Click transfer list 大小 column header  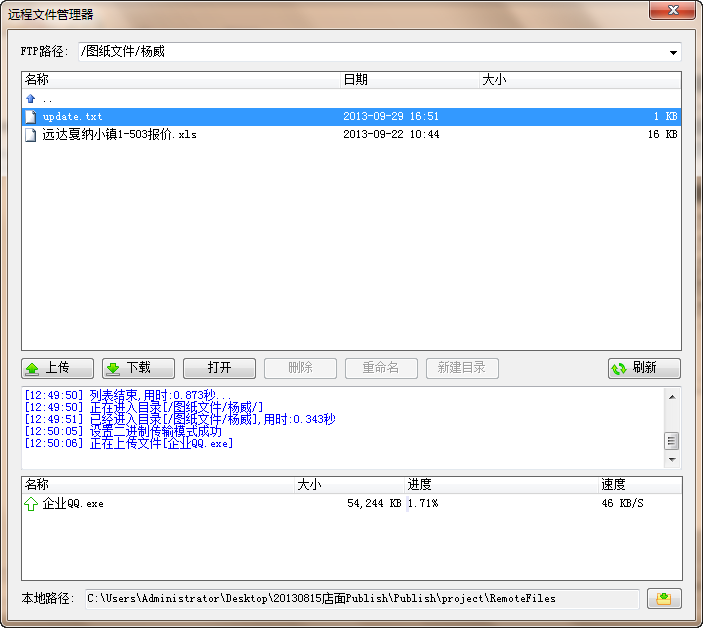point(350,485)
